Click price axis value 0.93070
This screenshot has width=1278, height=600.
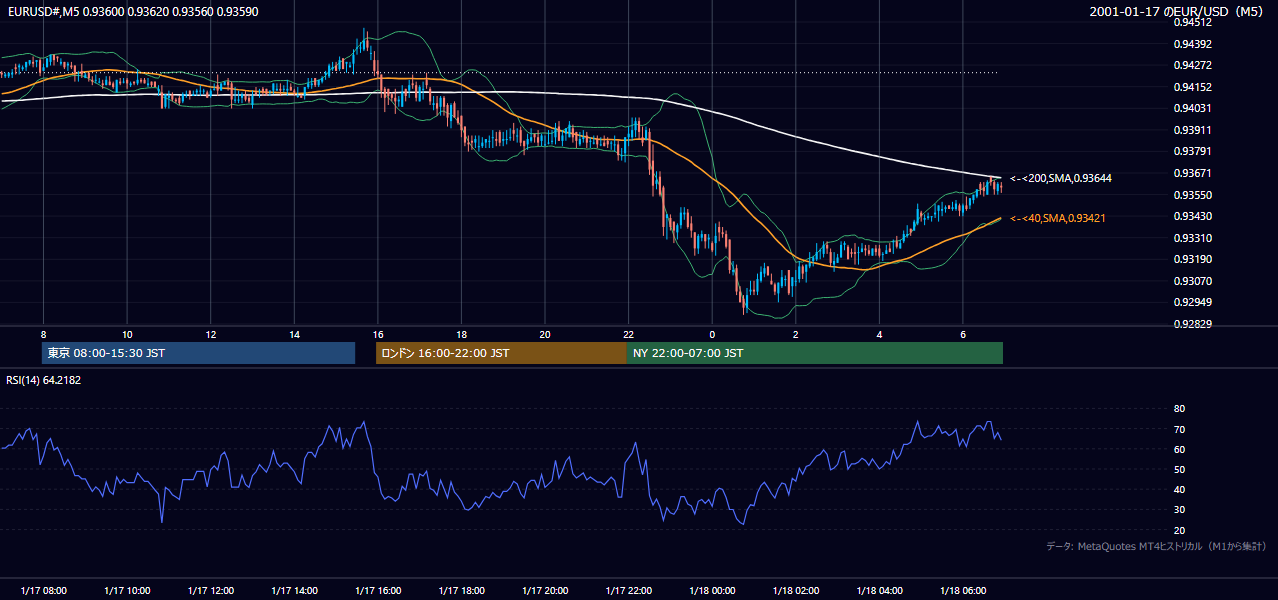1192,281
